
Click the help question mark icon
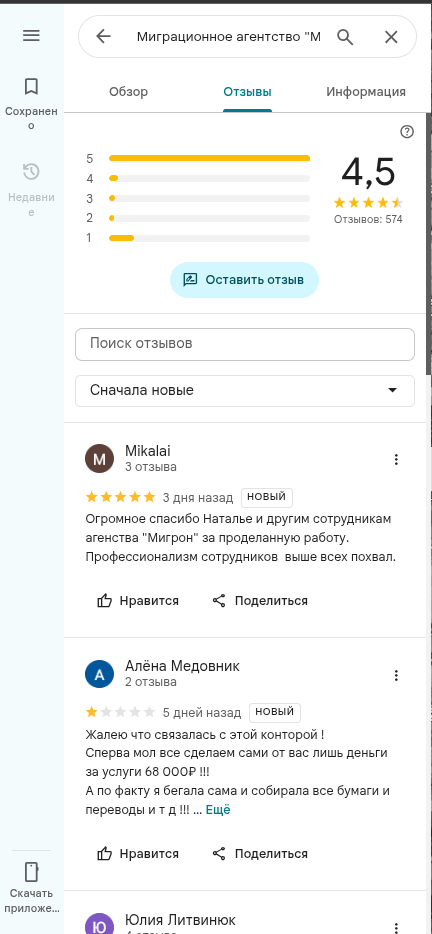407,132
